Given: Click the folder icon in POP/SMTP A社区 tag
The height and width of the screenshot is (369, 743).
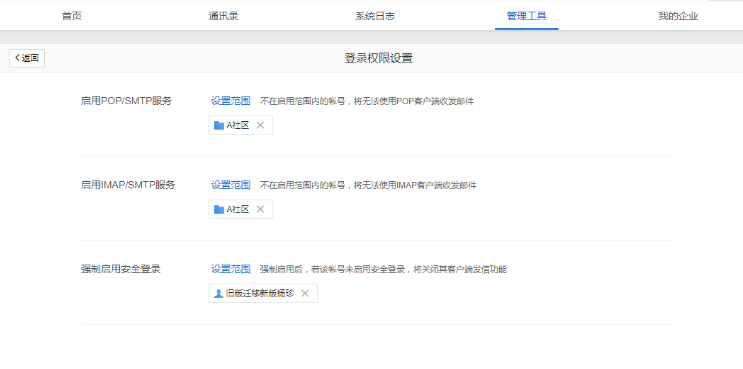Looking at the screenshot, I should coord(219,126).
